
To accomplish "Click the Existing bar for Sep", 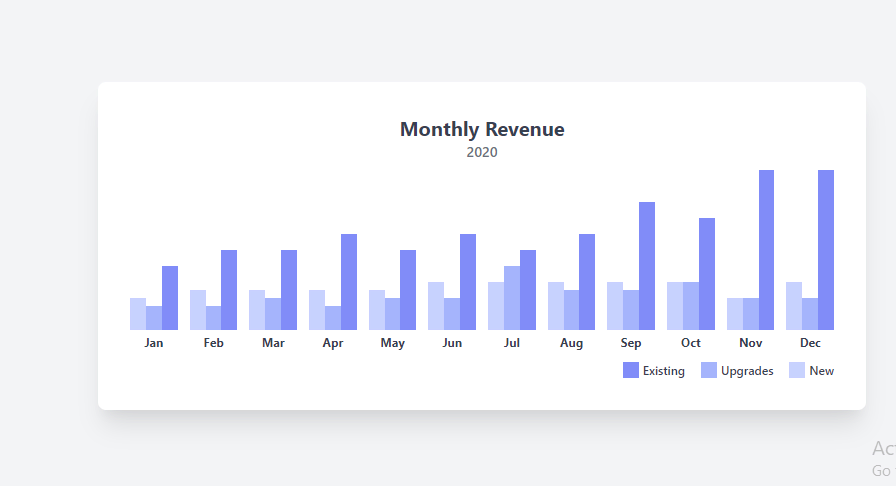I will point(647,266).
